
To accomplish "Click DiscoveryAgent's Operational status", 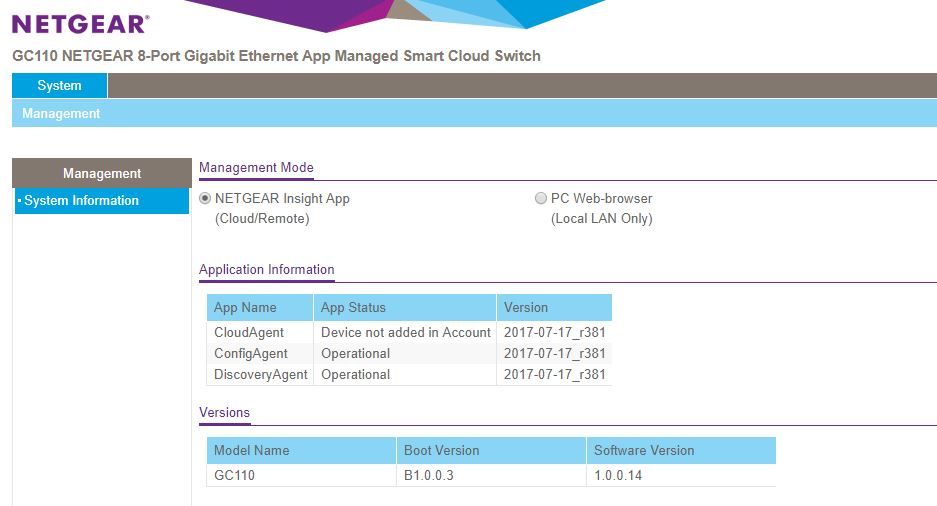I will point(356,375).
